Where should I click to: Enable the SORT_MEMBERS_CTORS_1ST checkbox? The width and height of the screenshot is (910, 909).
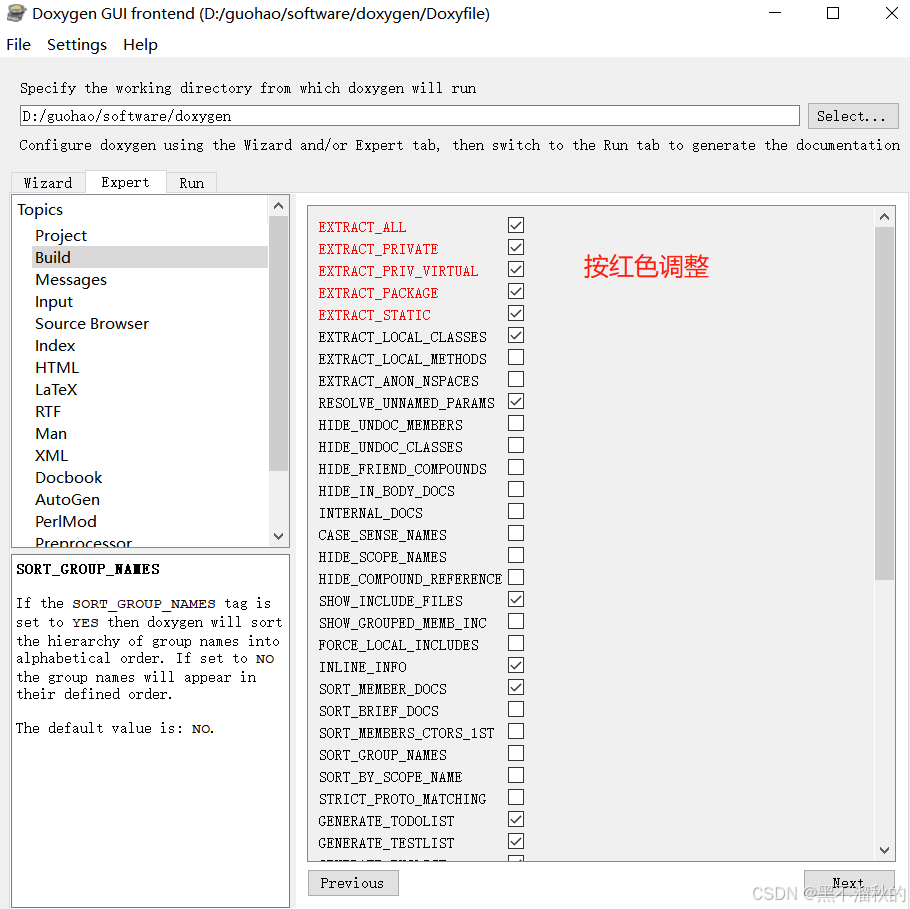coord(516,731)
